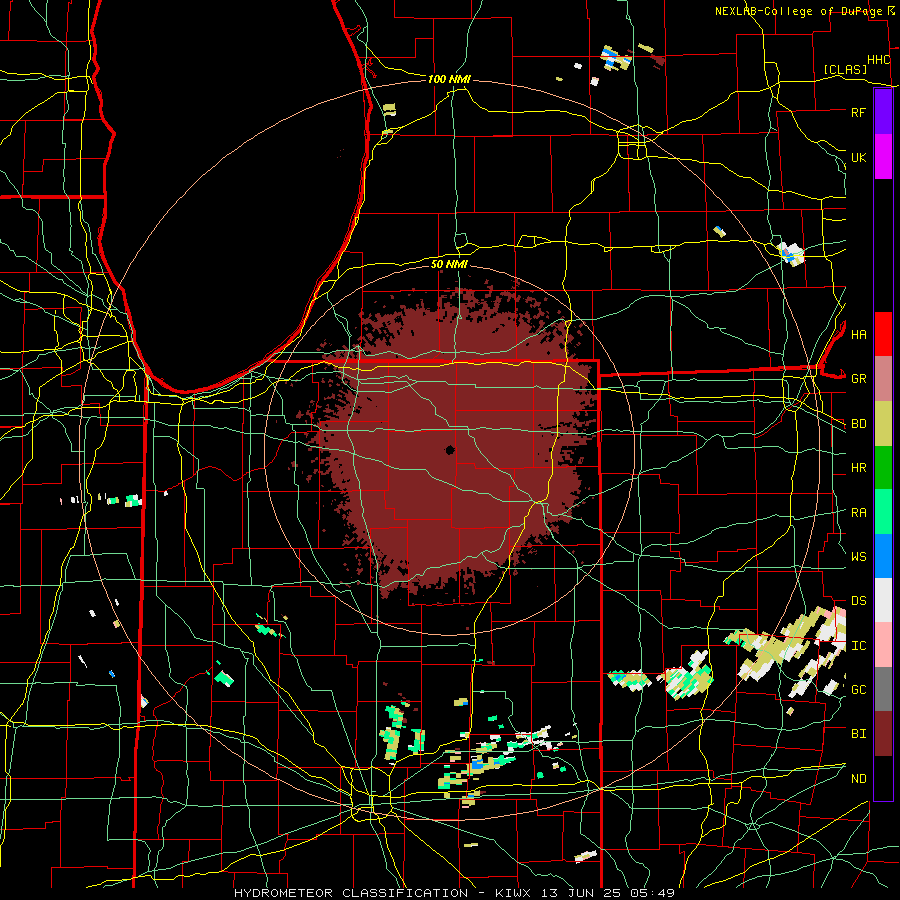Screen dimensions: 900x900
Task: Click the IC legend label
Action: tap(858, 646)
